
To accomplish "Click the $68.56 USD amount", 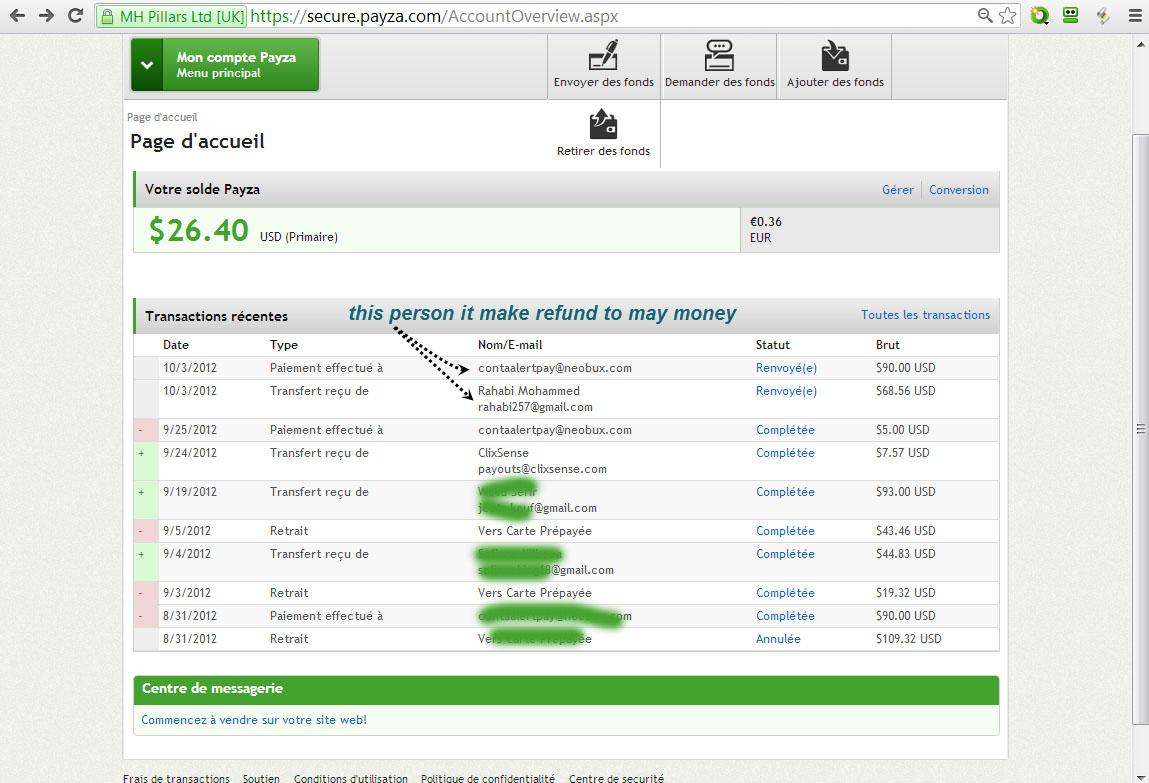I will (x=906, y=391).
